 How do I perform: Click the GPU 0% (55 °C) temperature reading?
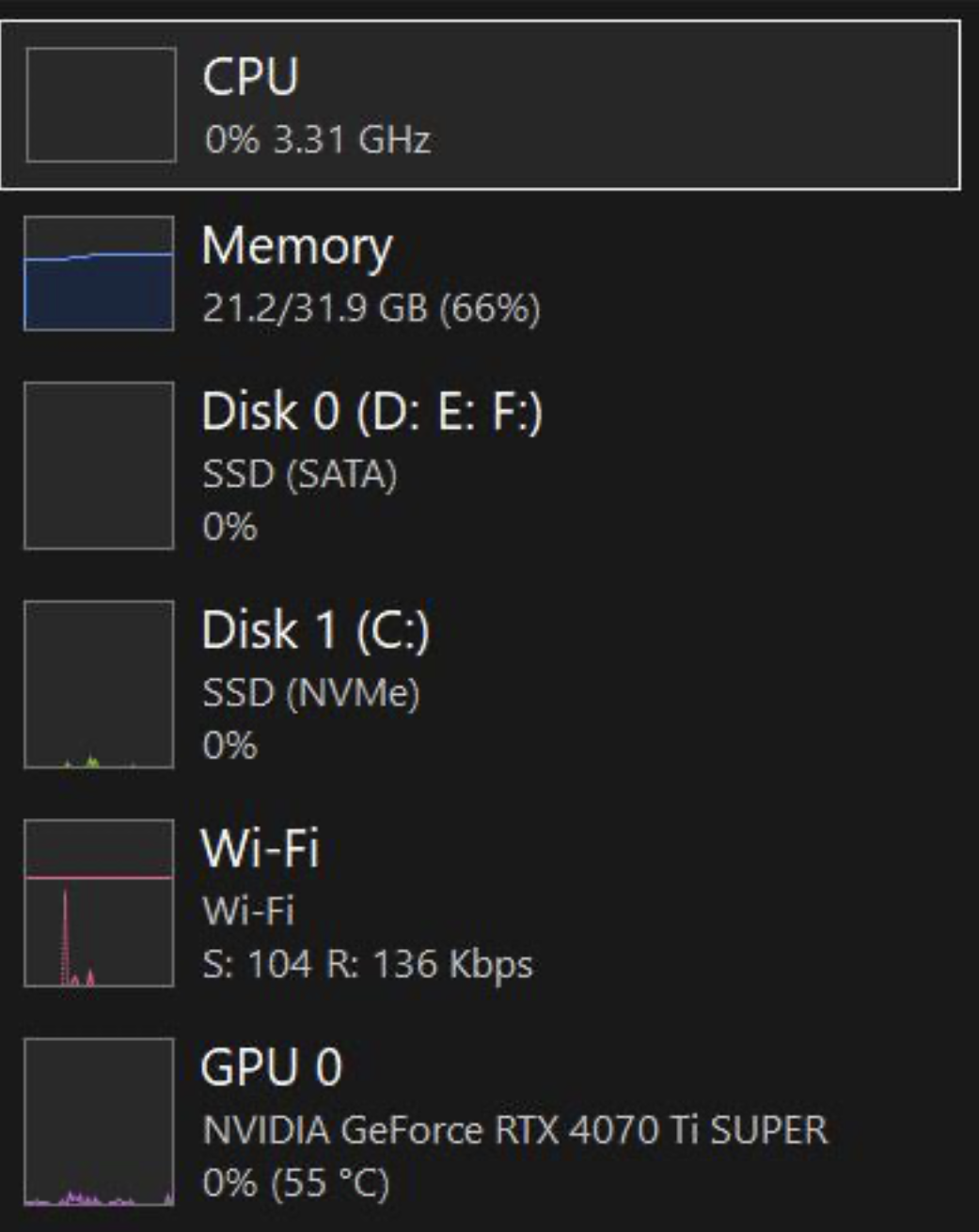point(295,1183)
